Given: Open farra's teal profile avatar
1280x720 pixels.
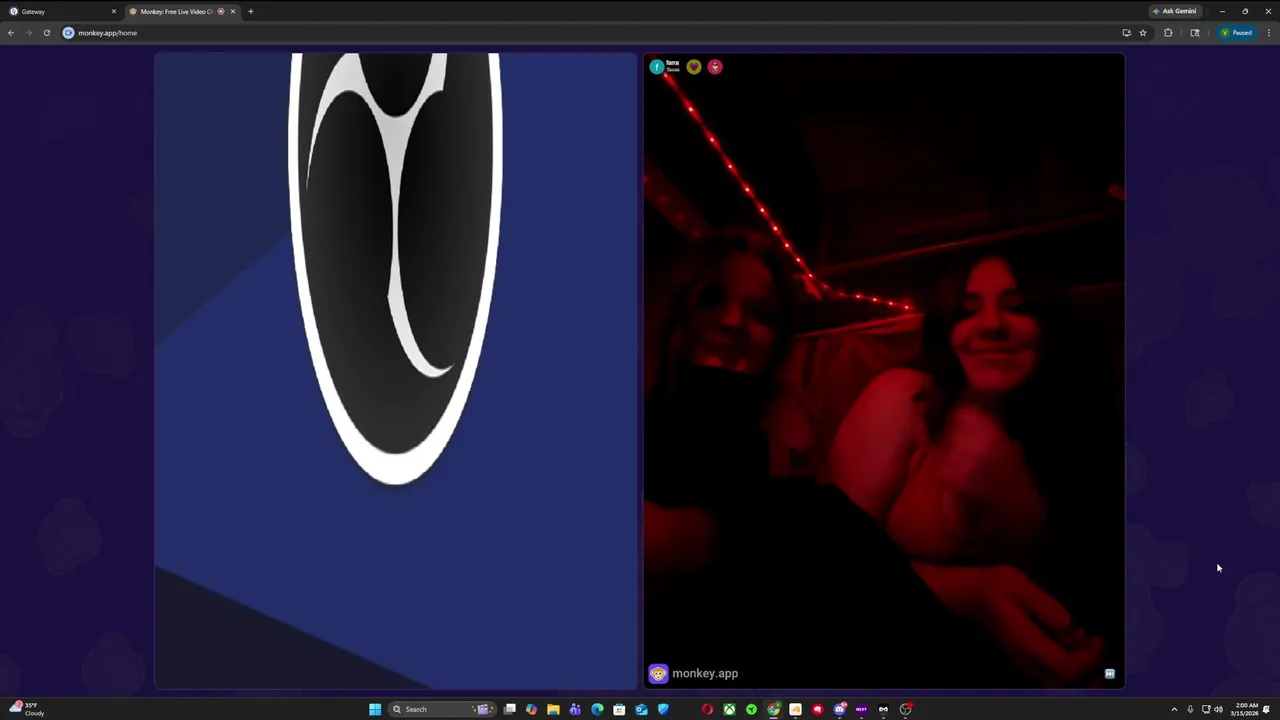Looking at the screenshot, I should (x=657, y=67).
